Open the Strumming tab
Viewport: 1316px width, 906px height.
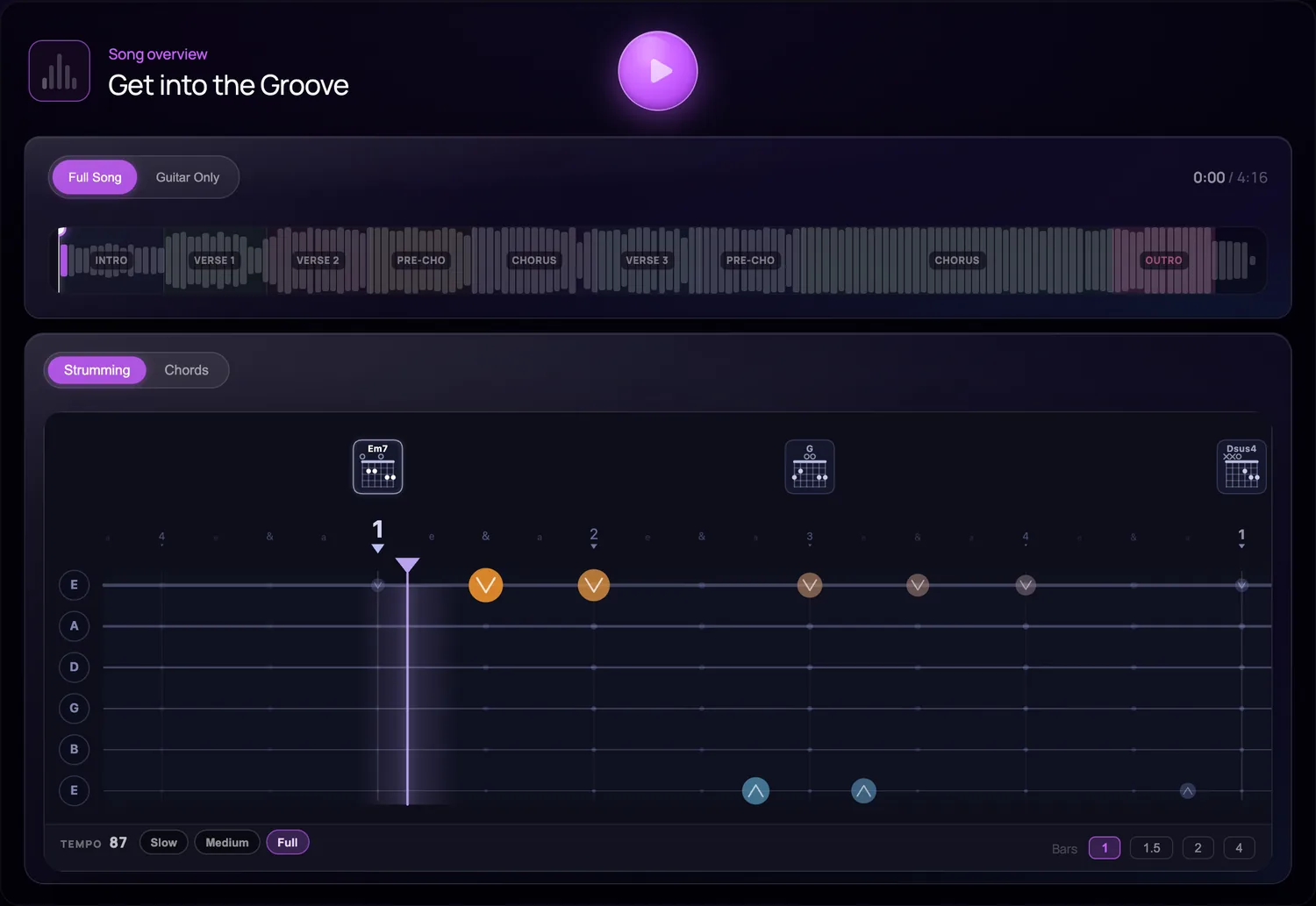[97, 370]
